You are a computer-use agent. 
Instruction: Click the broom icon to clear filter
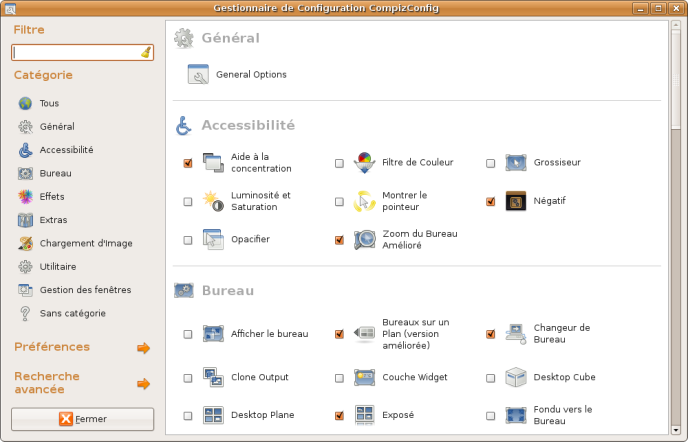tap(146, 52)
